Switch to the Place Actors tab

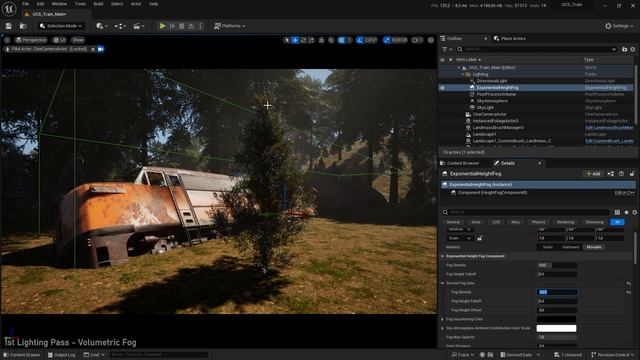click(x=509, y=38)
